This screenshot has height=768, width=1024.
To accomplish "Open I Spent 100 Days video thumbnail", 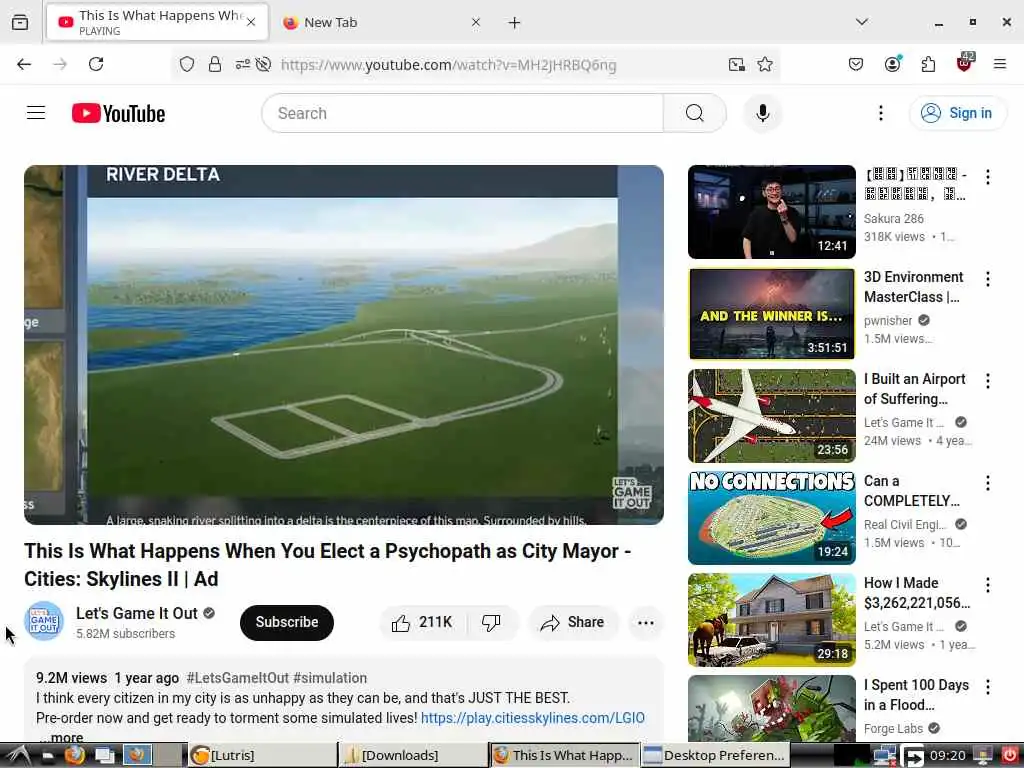I will pos(771,708).
